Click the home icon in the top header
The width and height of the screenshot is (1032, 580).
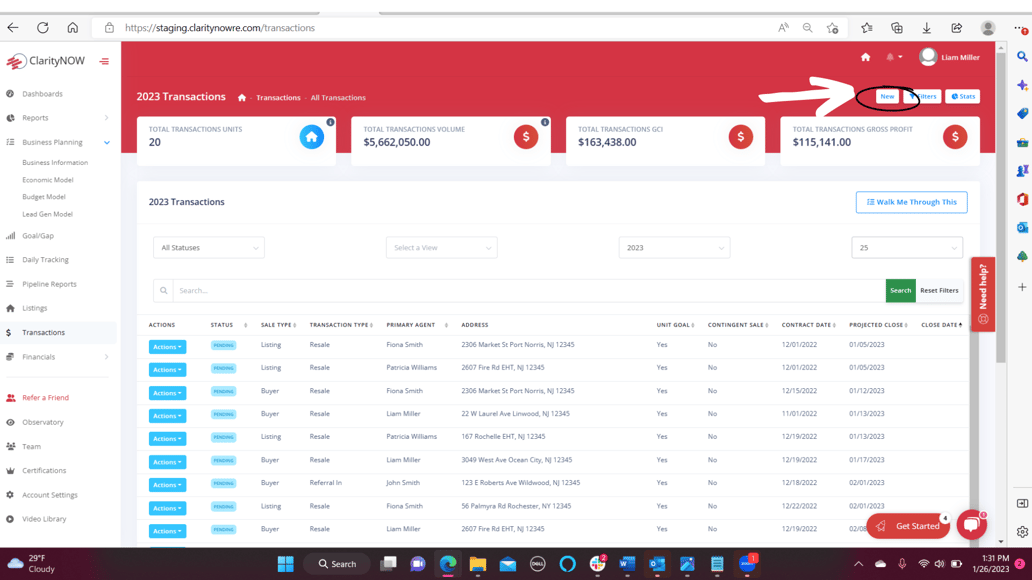[x=865, y=58]
